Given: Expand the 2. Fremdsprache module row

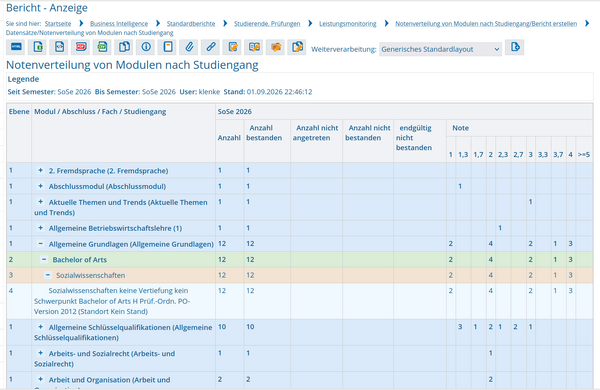Looking at the screenshot, I should click(x=41, y=170).
